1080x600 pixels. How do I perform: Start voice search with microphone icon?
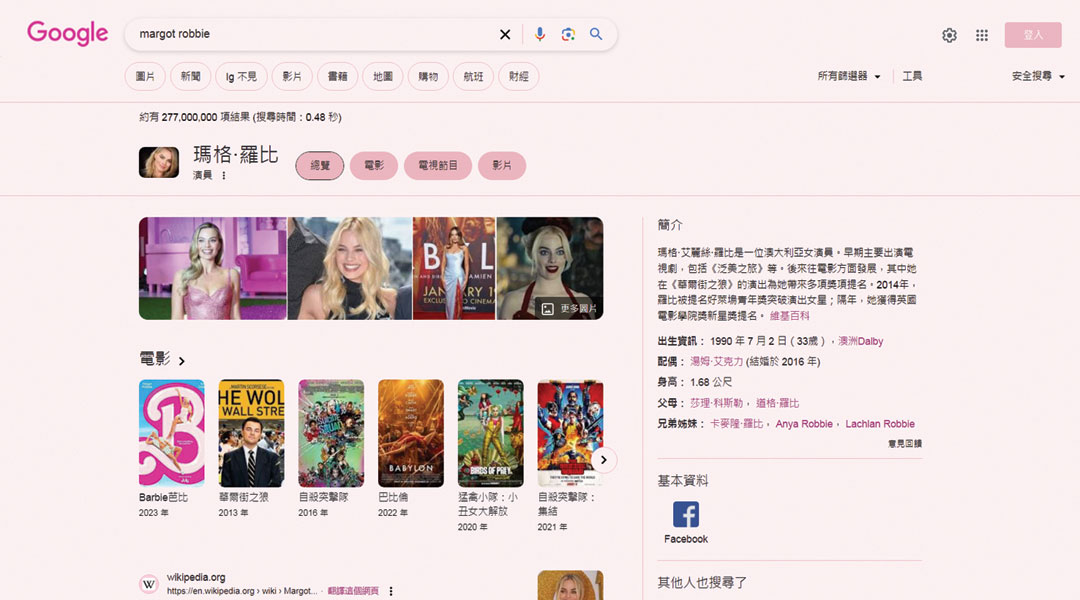(540, 34)
